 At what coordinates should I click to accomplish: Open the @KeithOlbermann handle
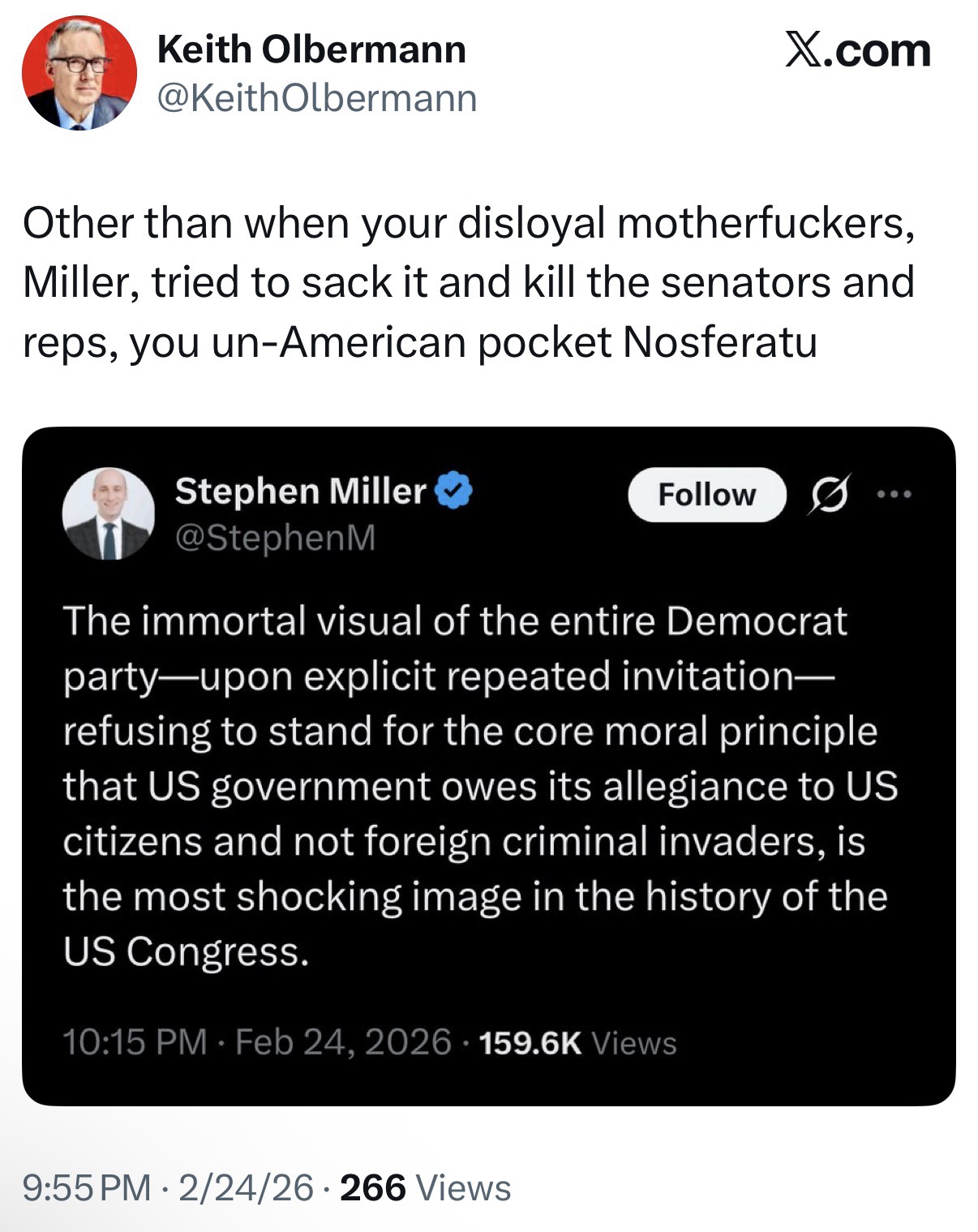click(x=317, y=99)
